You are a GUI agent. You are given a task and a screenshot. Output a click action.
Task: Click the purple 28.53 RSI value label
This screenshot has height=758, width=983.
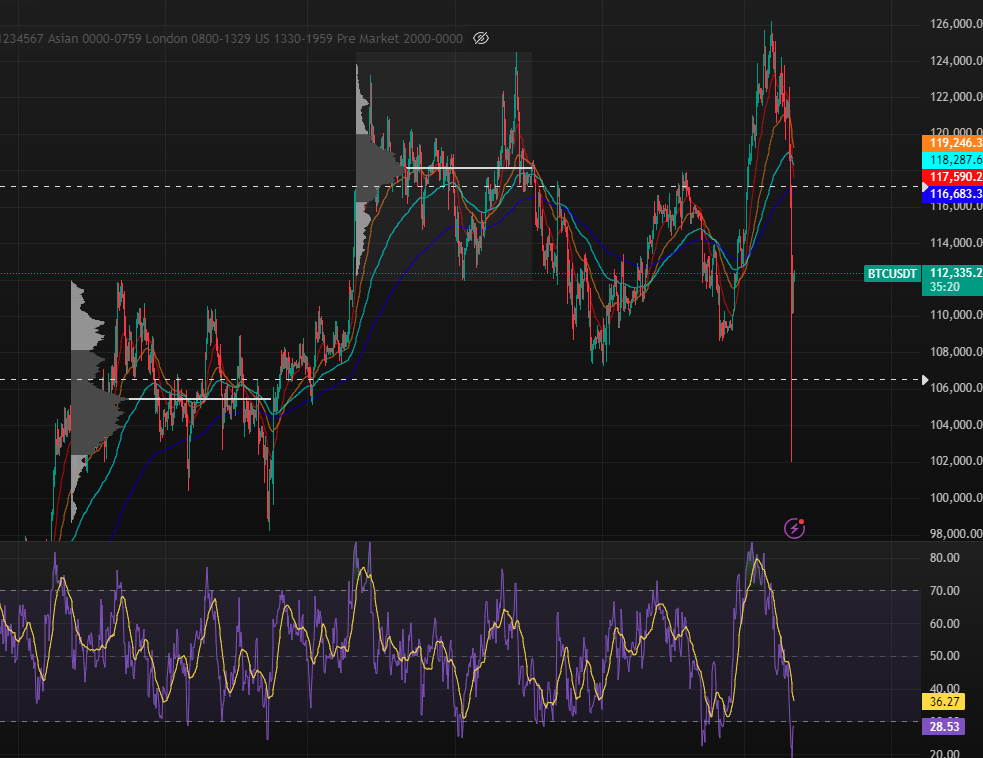point(944,727)
